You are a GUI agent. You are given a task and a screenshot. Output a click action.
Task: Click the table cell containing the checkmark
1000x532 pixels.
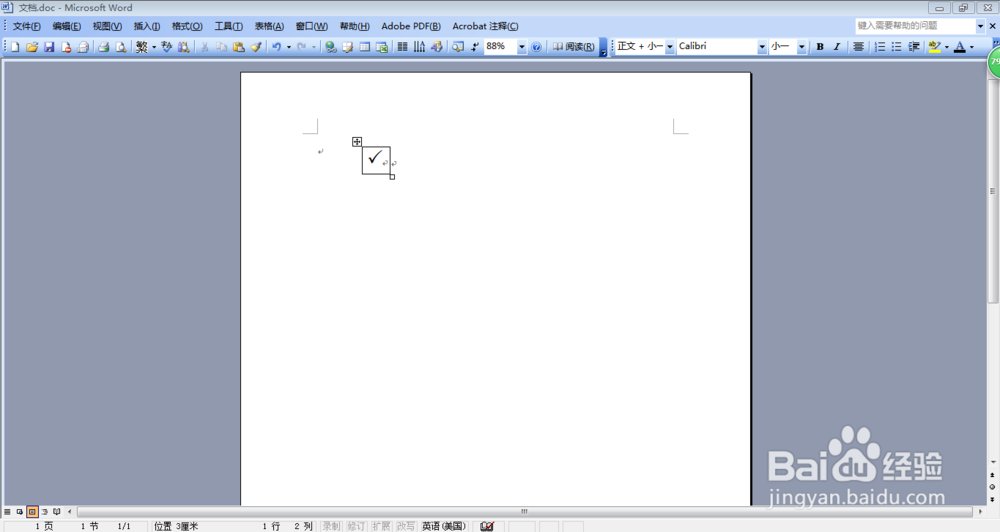[x=376, y=159]
